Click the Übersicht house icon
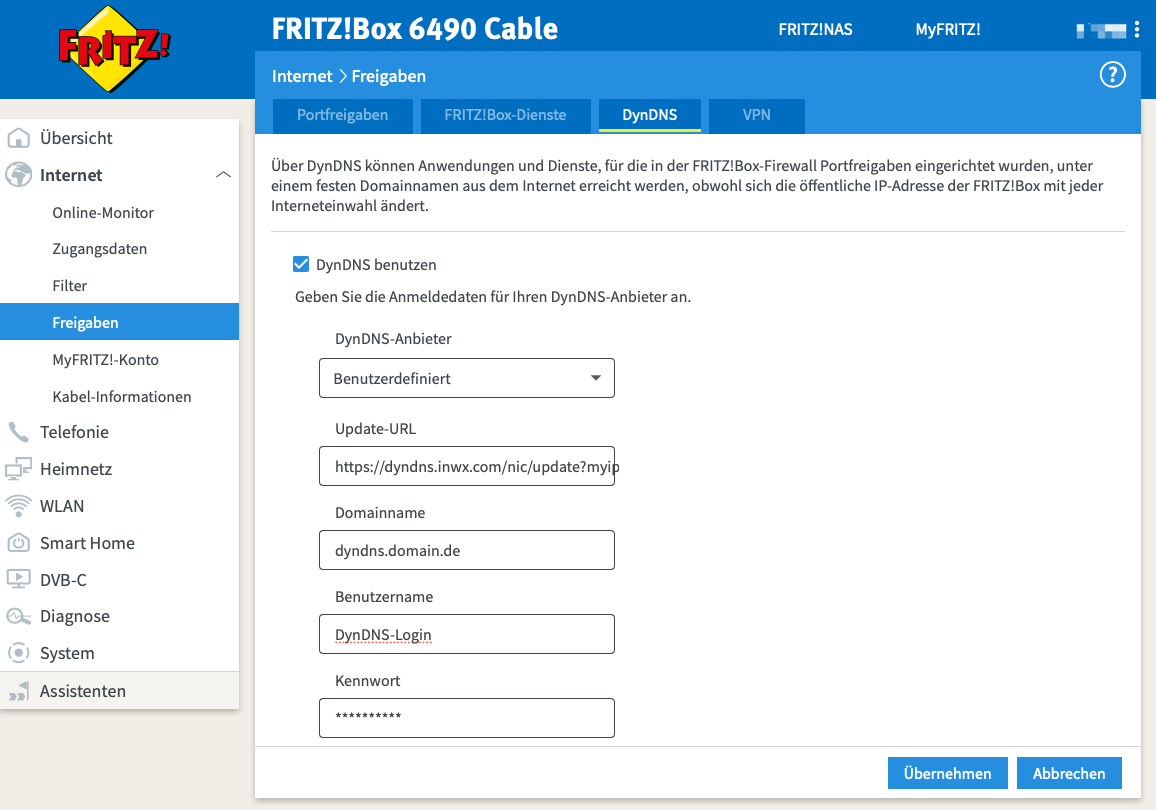Viewport: 1156px width, 810px height. click(18, 138)
